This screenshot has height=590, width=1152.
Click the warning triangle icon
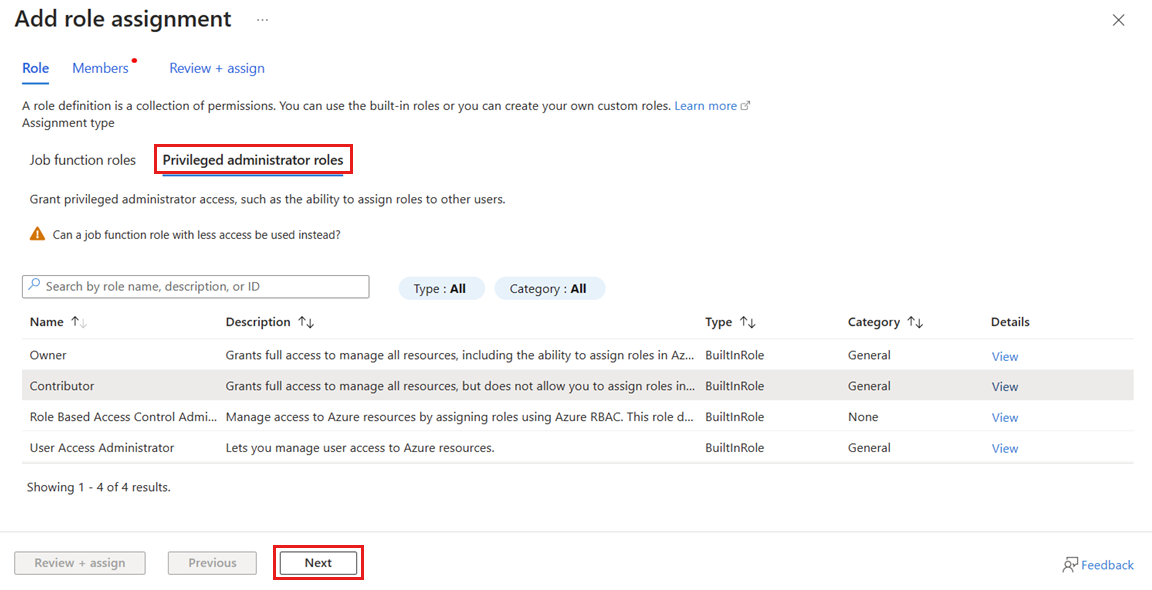tap(37, 234)
